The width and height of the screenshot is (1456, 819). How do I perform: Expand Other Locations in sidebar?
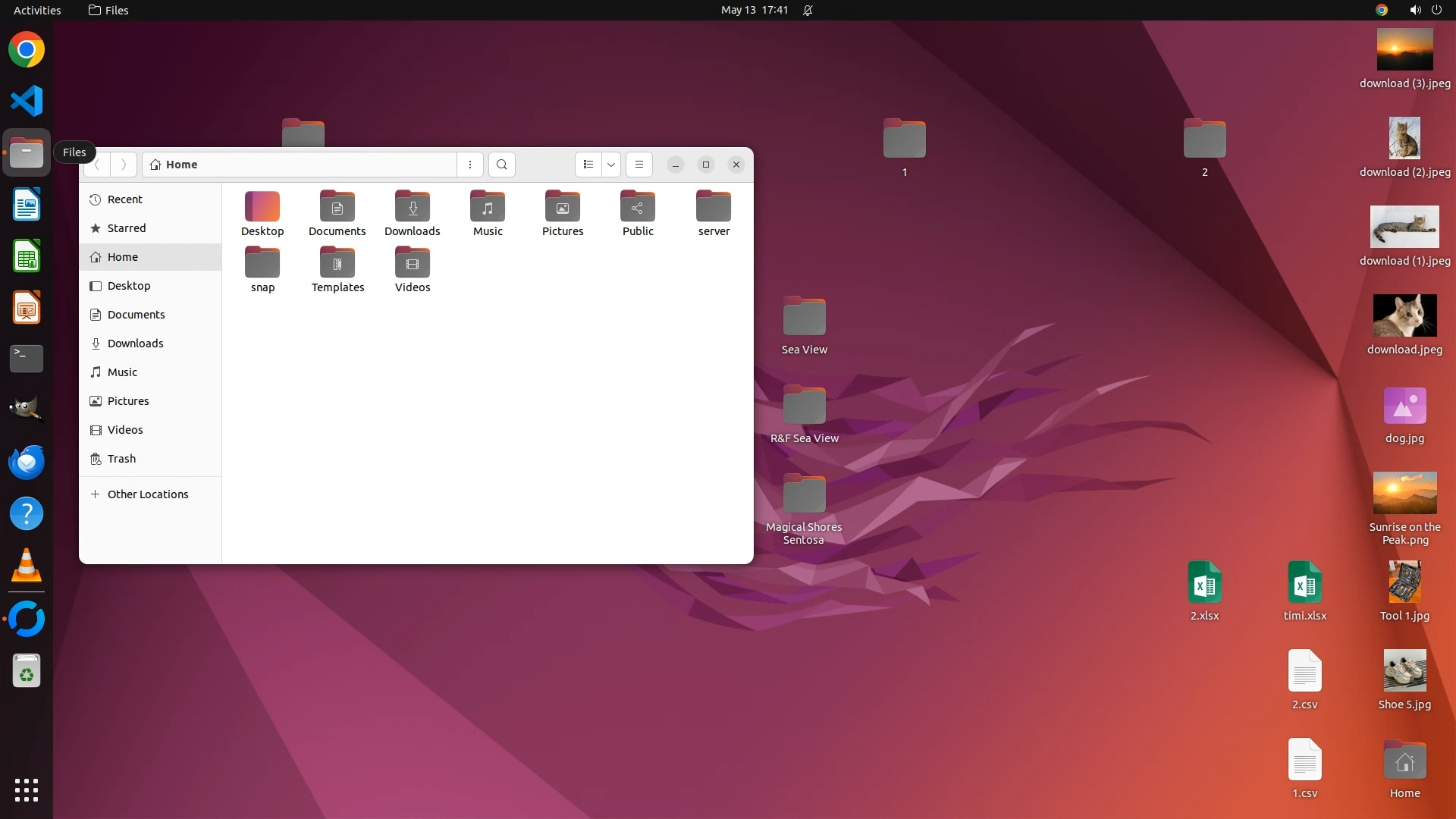click(147, 494)
